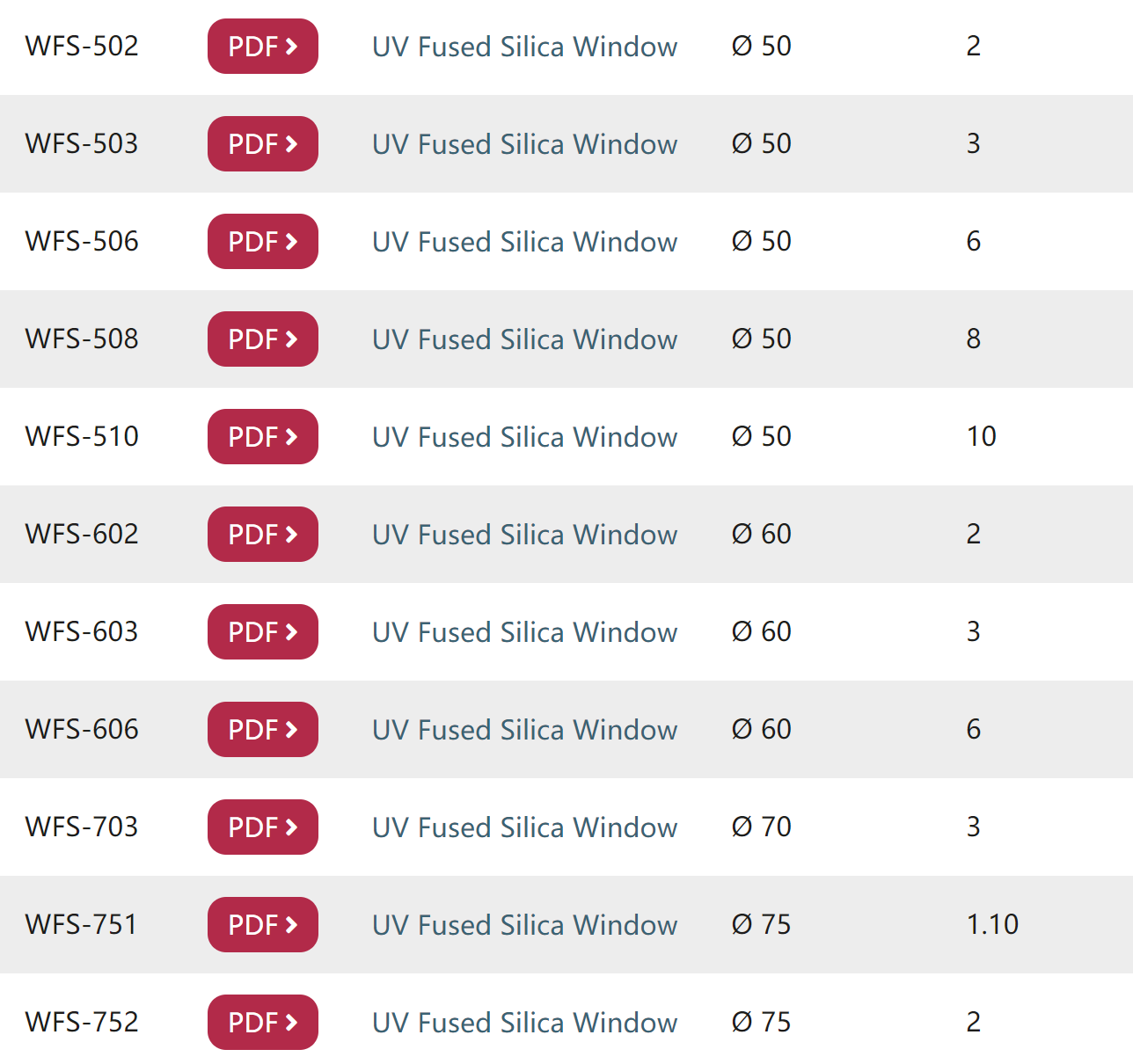1133x1064 pixels.
Task: Follow UV Fused Silica Window link WFS-506
Action: coord(524,242)
